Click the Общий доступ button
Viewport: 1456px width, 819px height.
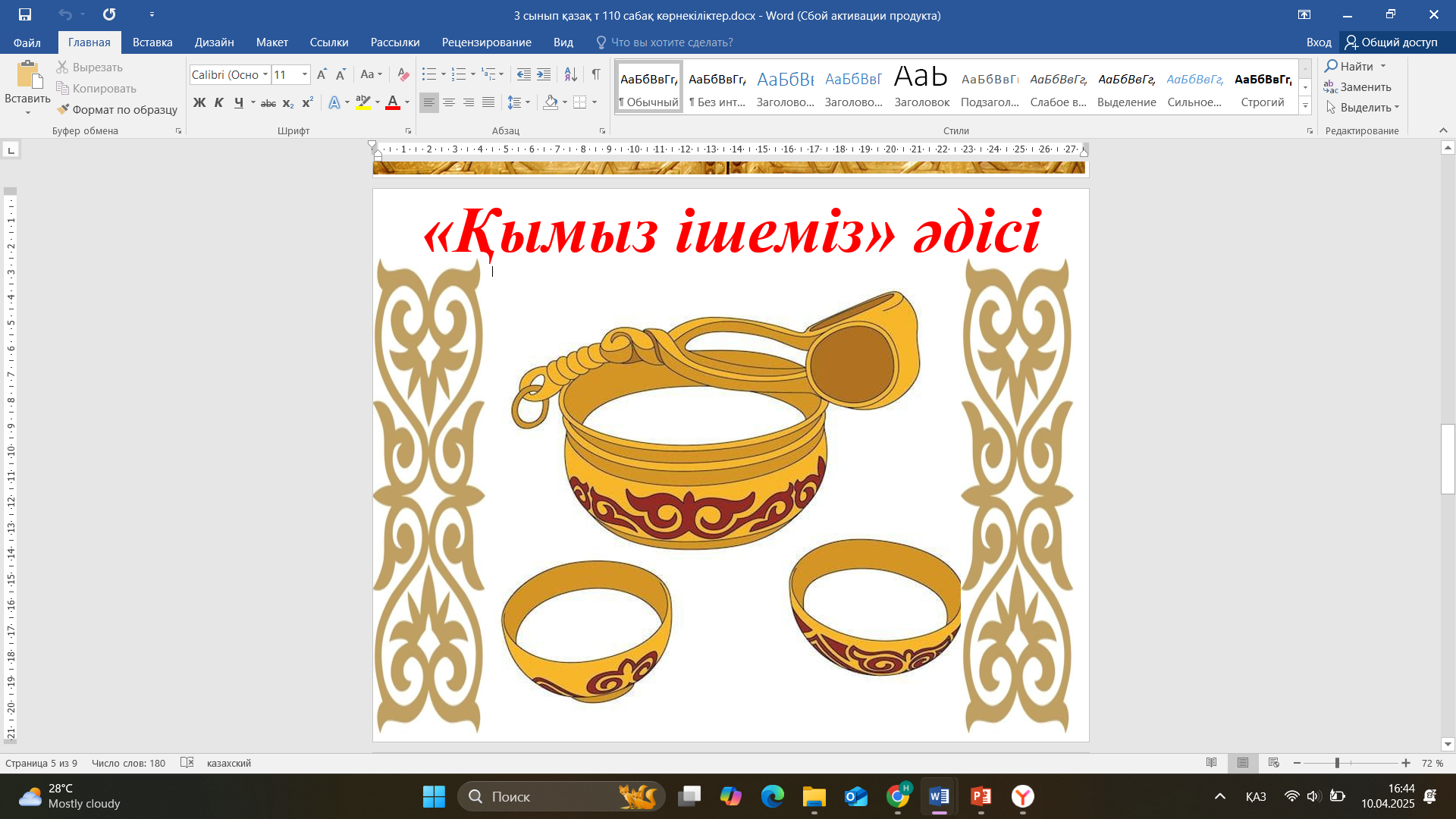tap(1392, 42)
